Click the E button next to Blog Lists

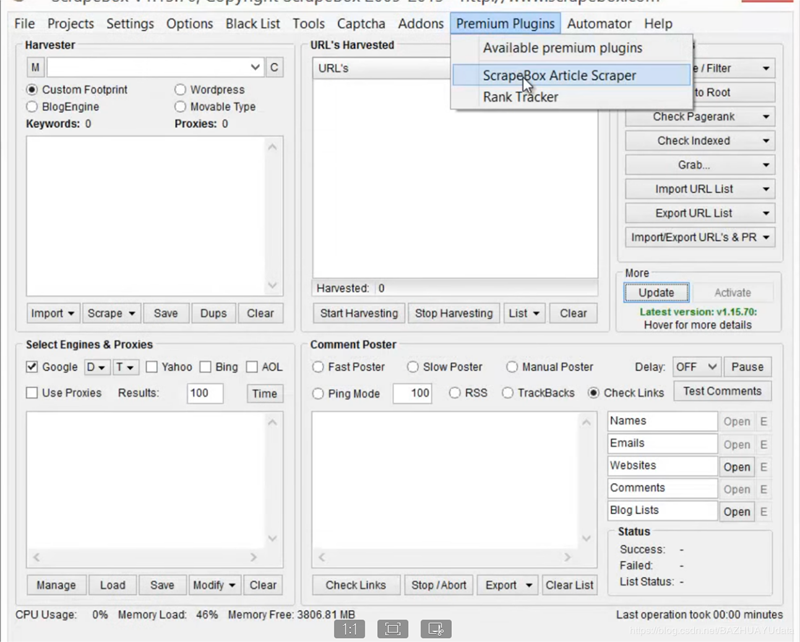click(764, 511)
